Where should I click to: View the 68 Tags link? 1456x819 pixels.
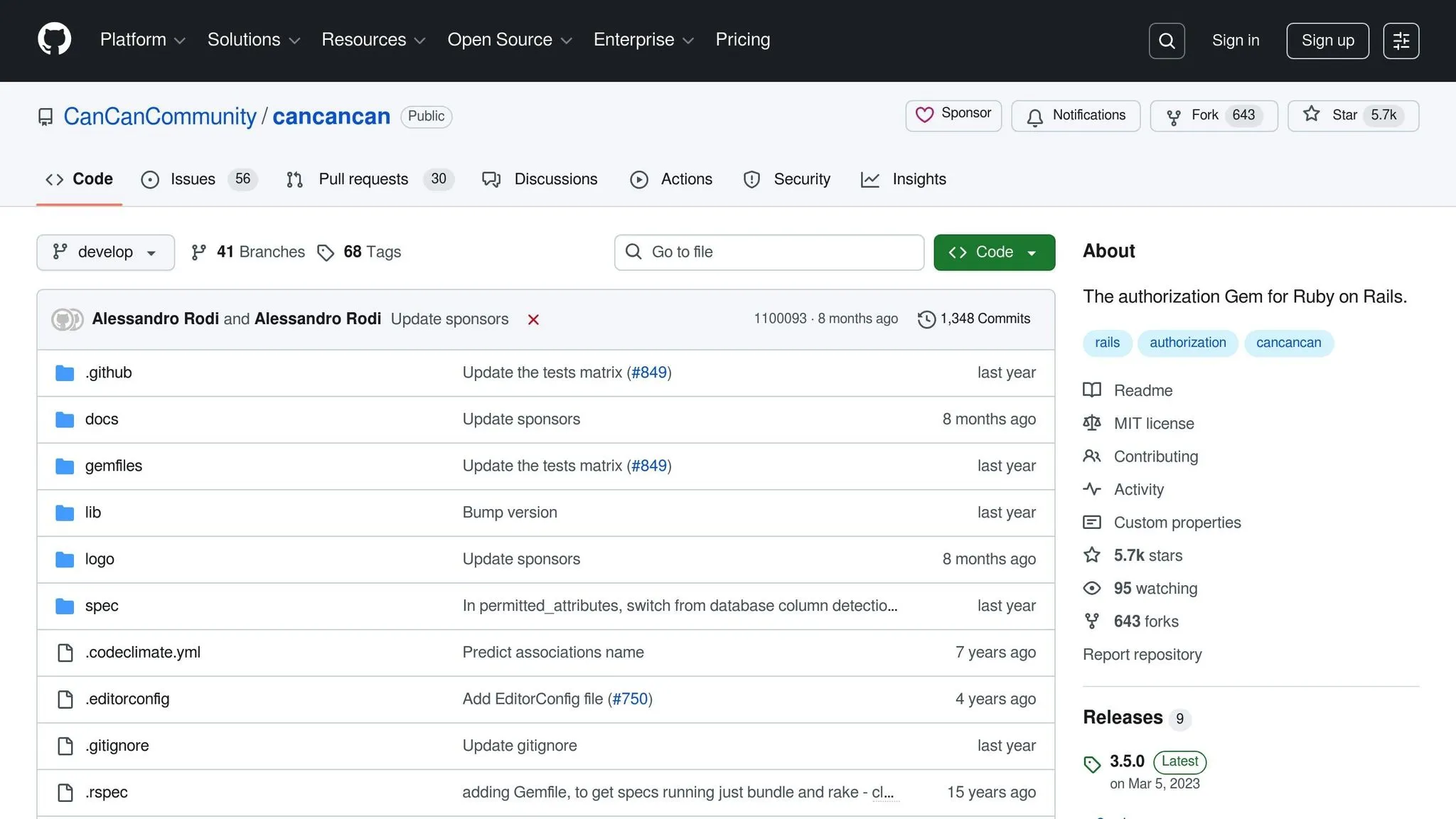[x=359, y=252]
